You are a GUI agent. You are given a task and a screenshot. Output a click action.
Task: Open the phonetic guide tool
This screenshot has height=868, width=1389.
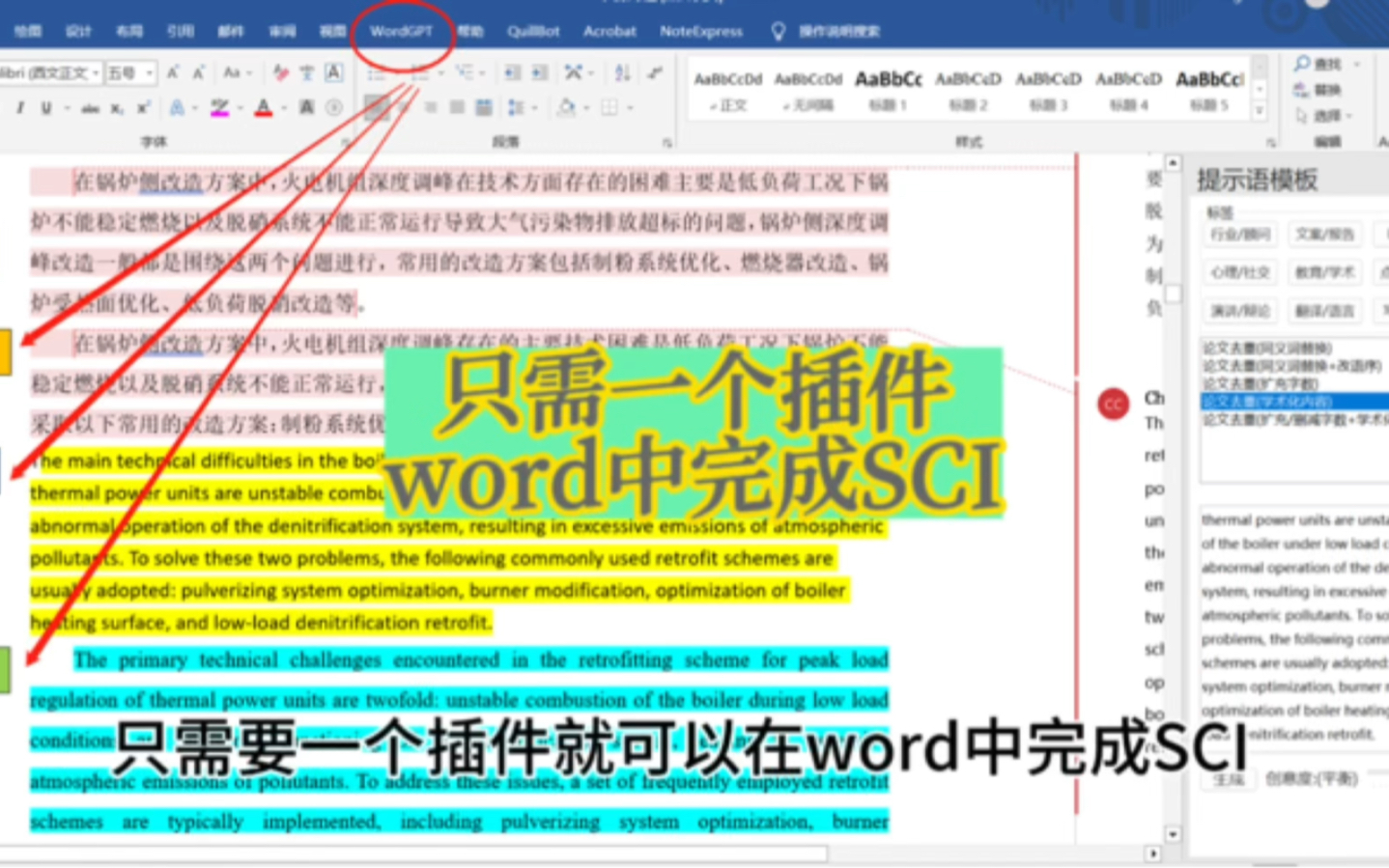point(307,72)
